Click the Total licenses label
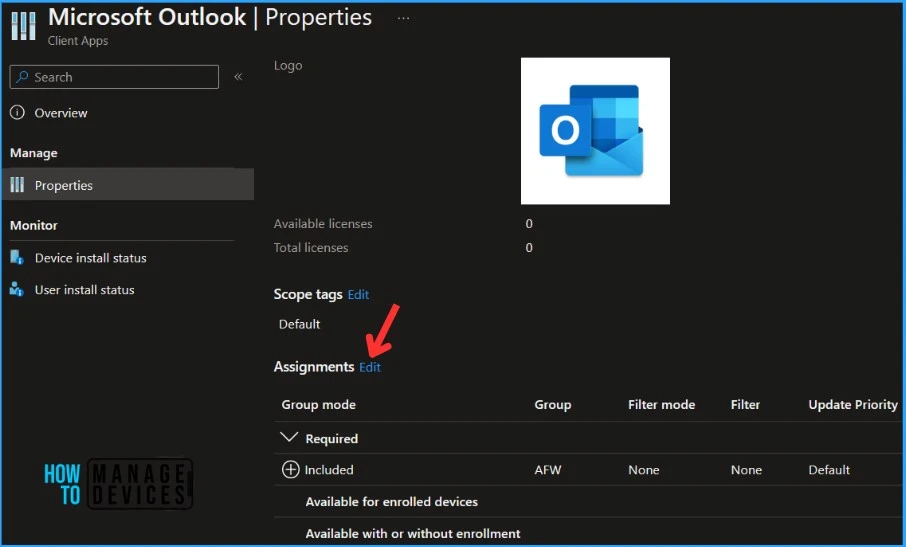 pyautogui.click(x=311, y=247)
